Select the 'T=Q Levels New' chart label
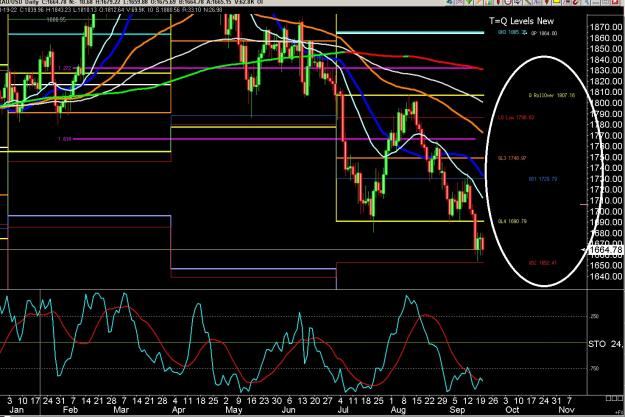This screenshot has height=417, width=625. tap(521, 21)
